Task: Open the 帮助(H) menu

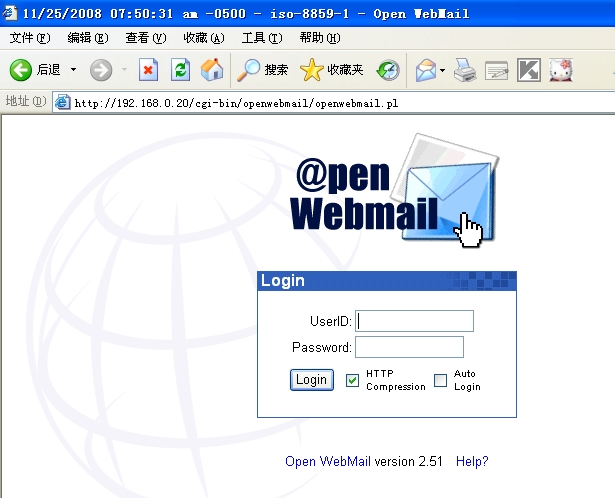Action: tap(320, 38)
